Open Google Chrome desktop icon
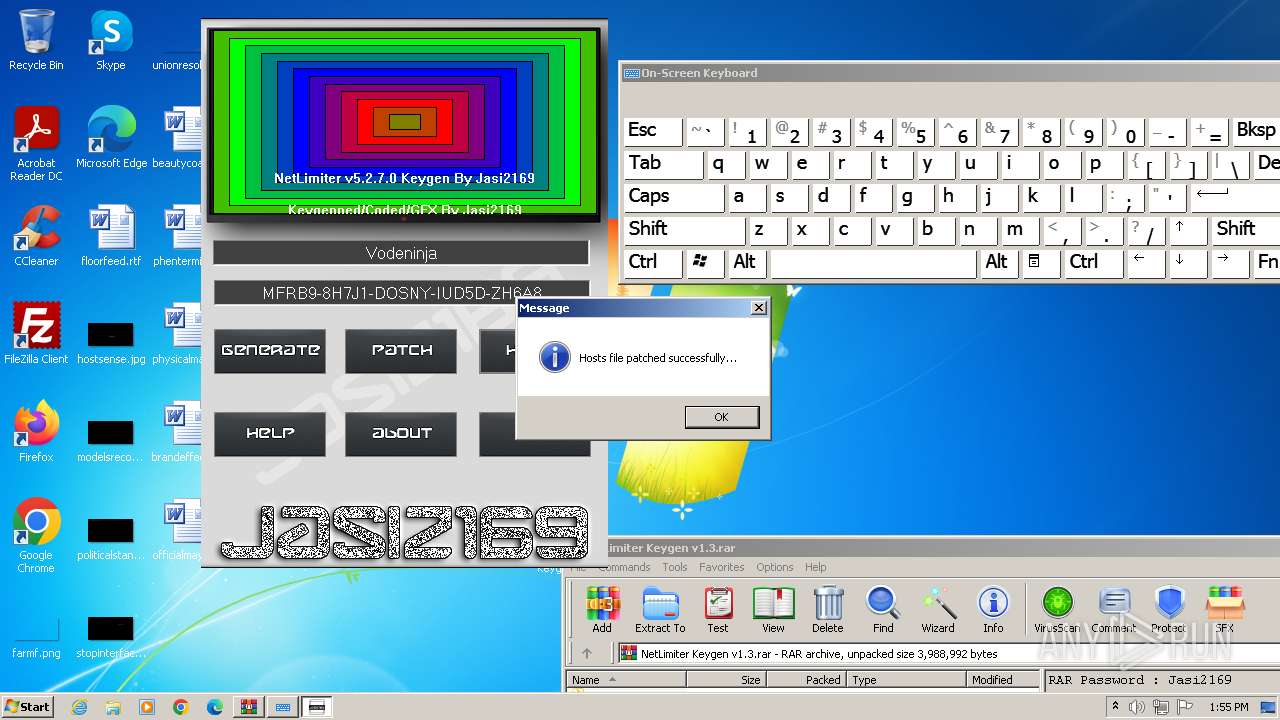Image resolution: width=1280 pixels, height=720 pixels. [x=36, y=536]
